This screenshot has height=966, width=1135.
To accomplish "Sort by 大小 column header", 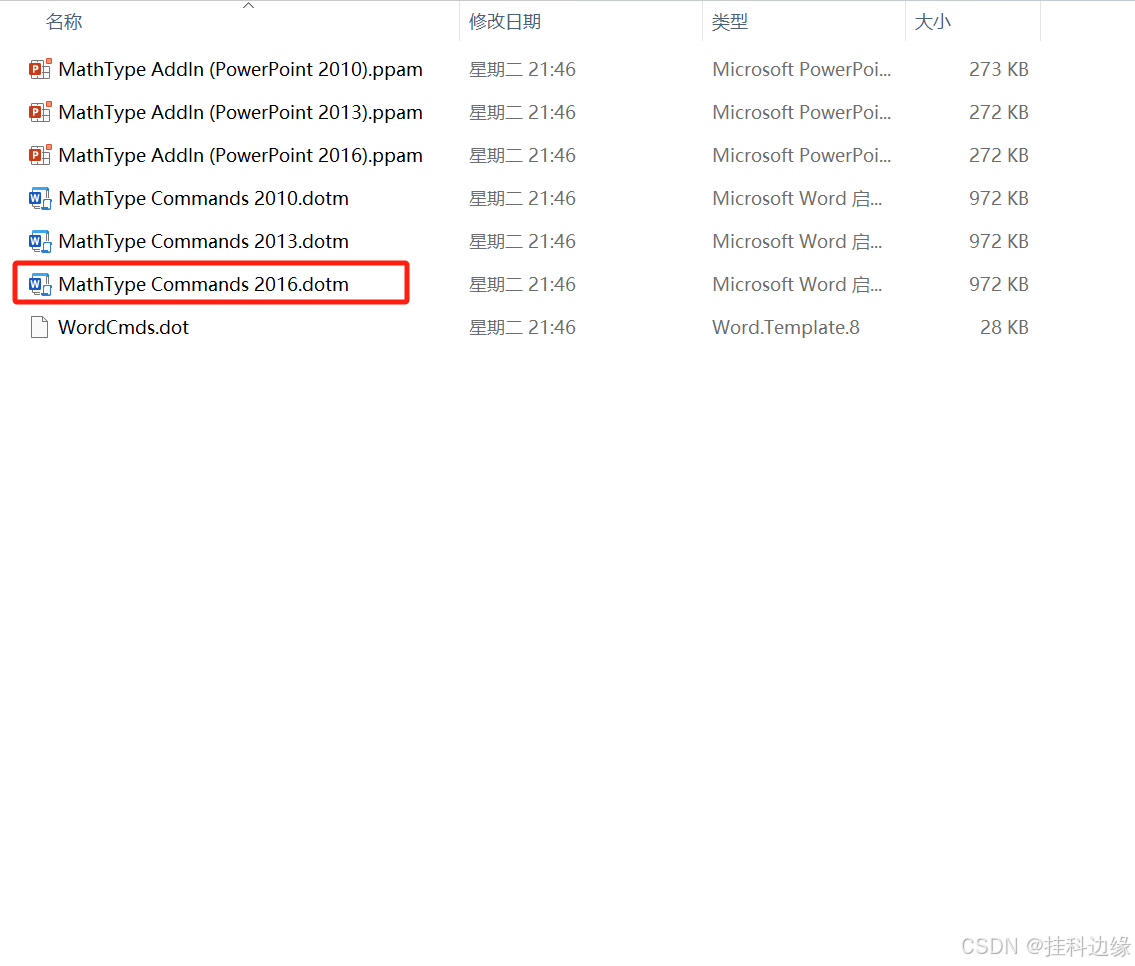I will click(933, 22).
